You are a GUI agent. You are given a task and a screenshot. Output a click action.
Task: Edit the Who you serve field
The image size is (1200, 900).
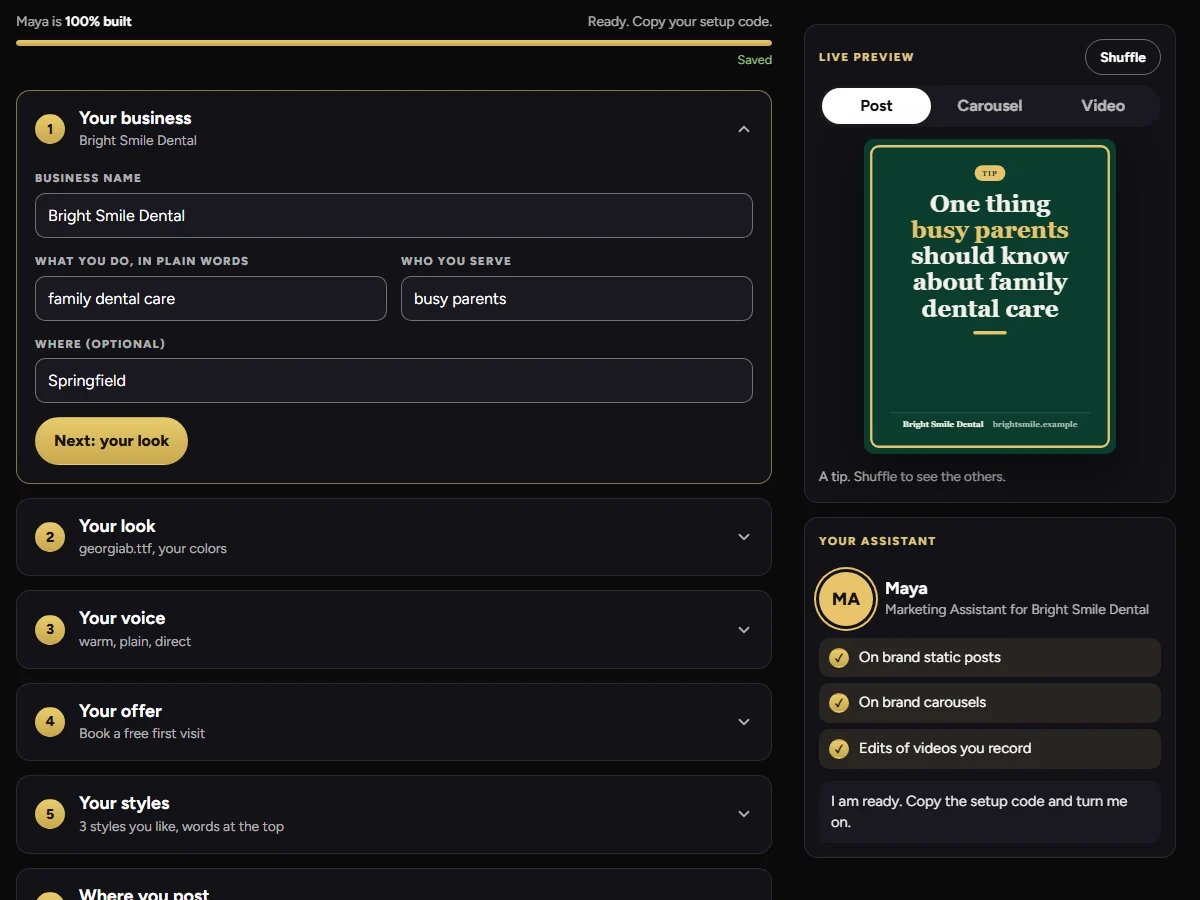pos(577,299)
